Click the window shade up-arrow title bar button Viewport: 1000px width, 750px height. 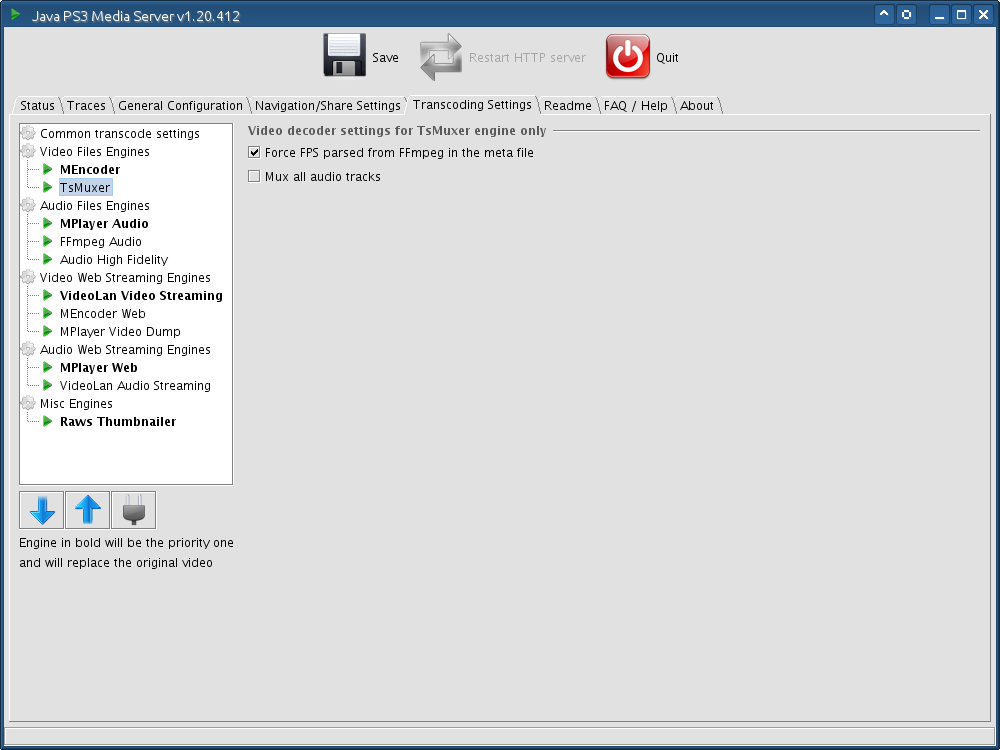(885, 14)
